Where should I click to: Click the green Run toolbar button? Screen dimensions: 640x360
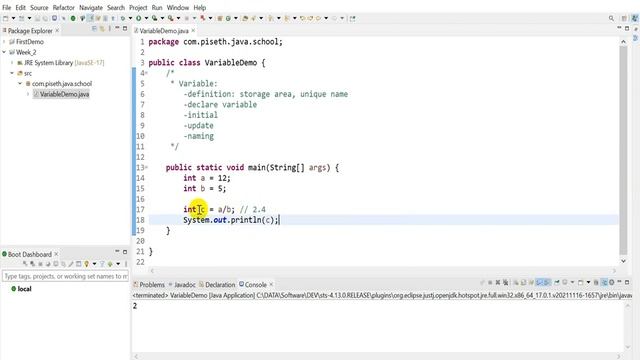coord(139,18)
